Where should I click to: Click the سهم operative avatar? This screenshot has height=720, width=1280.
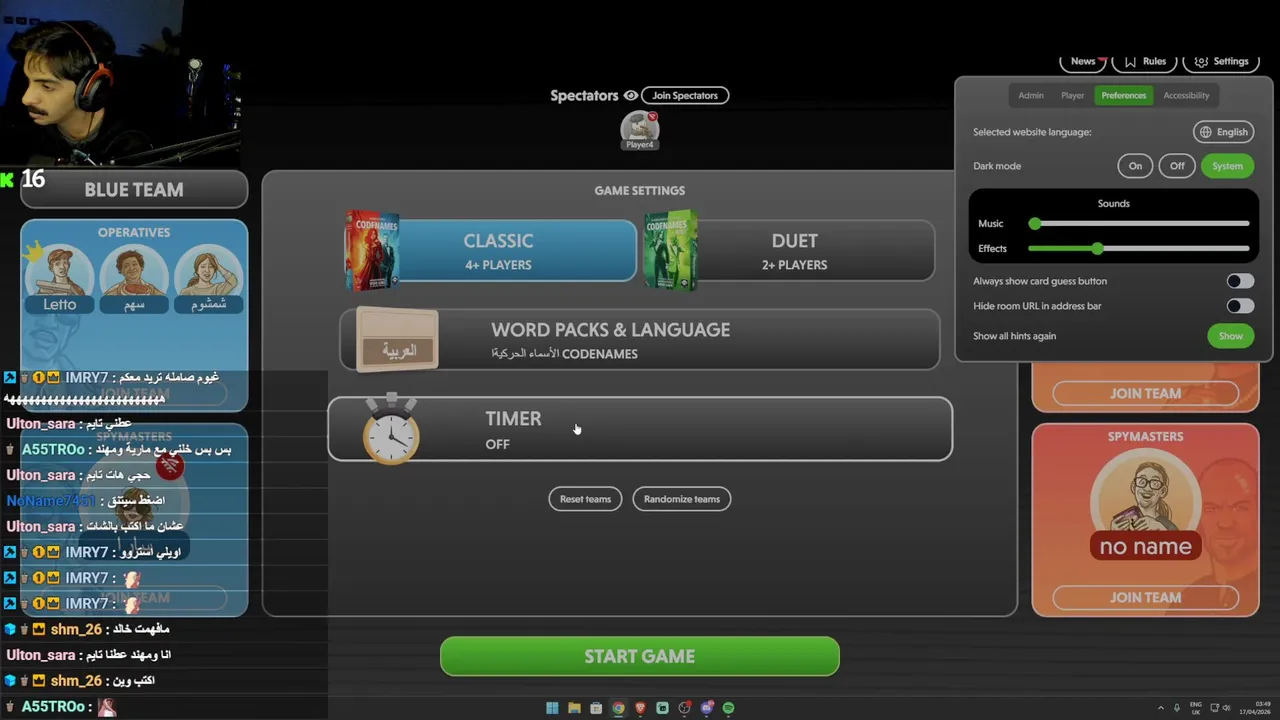coord(134,279)
